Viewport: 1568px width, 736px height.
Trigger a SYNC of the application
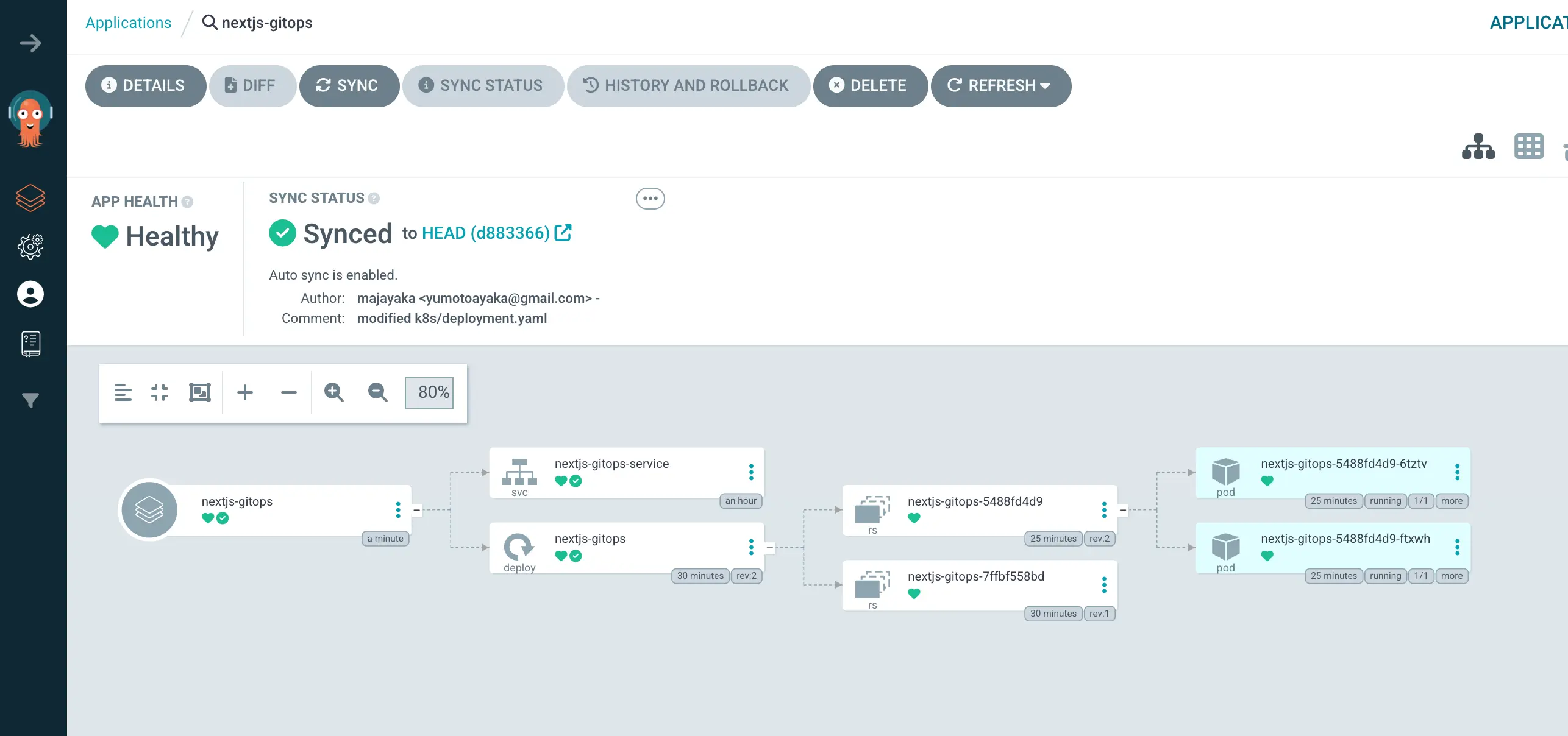[x=349, y=86]
